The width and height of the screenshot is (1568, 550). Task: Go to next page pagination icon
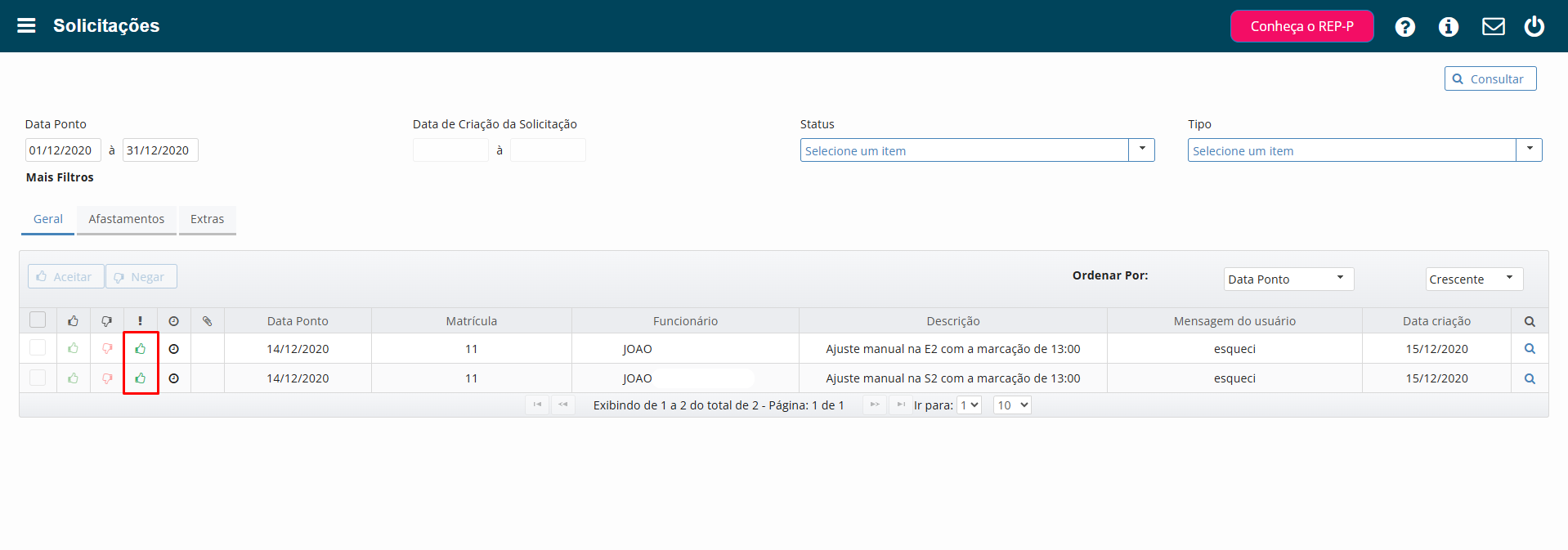coord(875,405)
